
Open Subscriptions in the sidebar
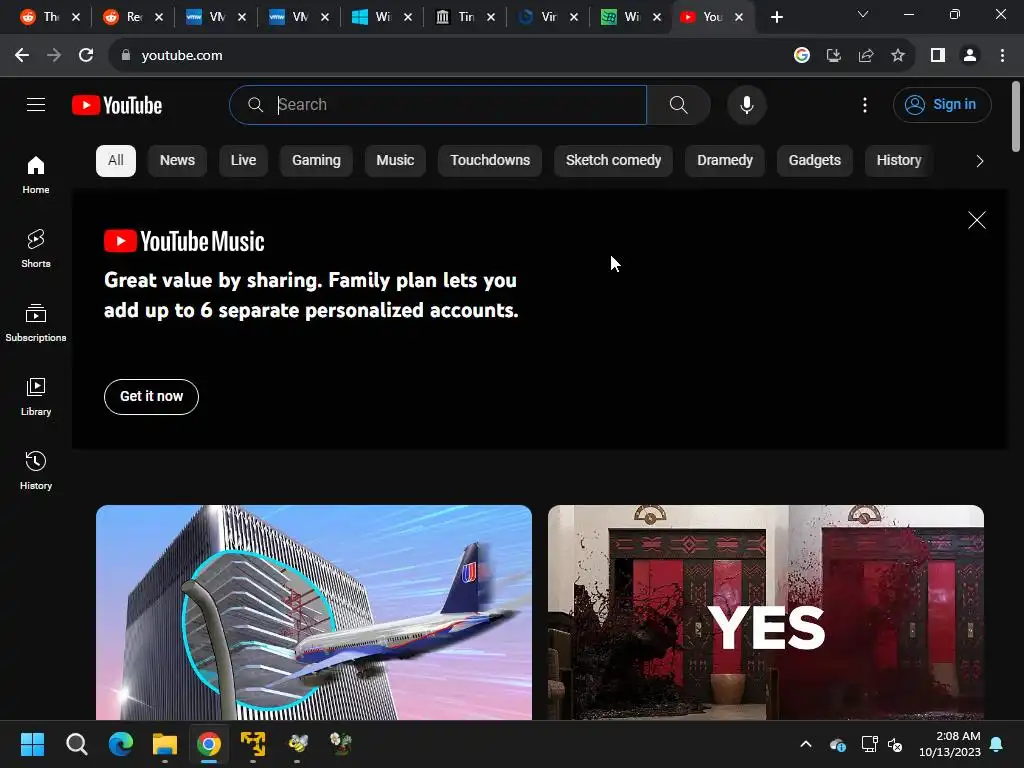pyautogui.click(x=36, y=323)
